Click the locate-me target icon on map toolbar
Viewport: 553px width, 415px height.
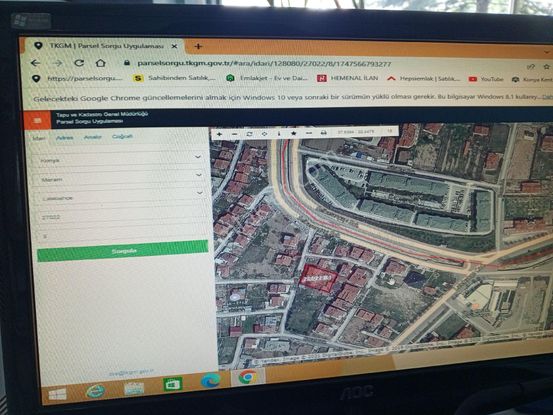(x=265, y=134)
